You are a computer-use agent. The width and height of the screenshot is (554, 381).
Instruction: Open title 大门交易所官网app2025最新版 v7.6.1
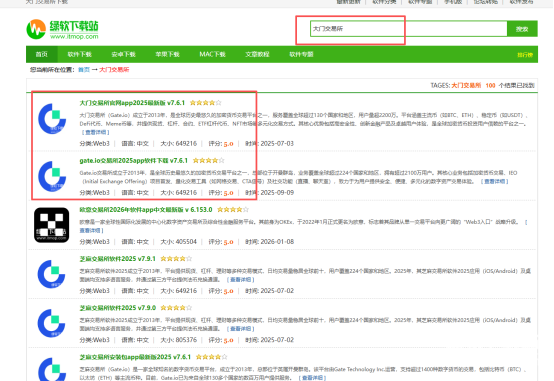[x=132, y=103]
